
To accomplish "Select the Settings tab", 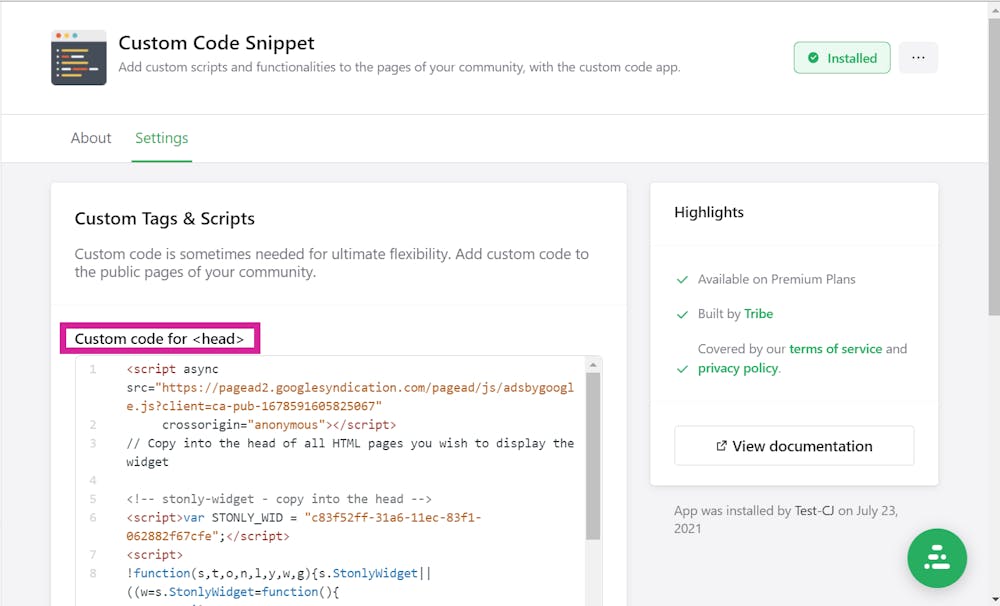I will 162,138.
